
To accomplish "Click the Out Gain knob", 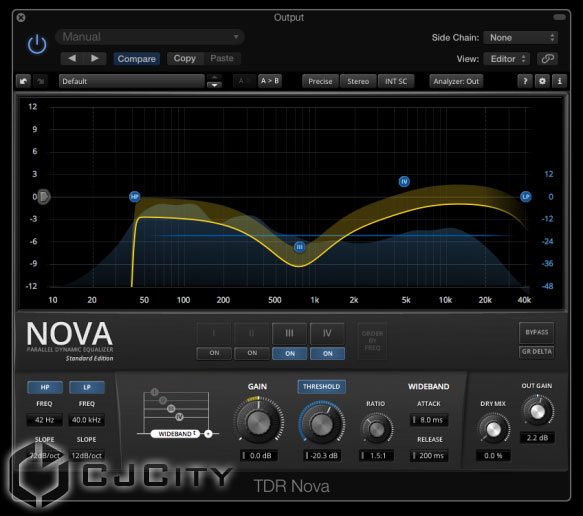I will [538, 411].
